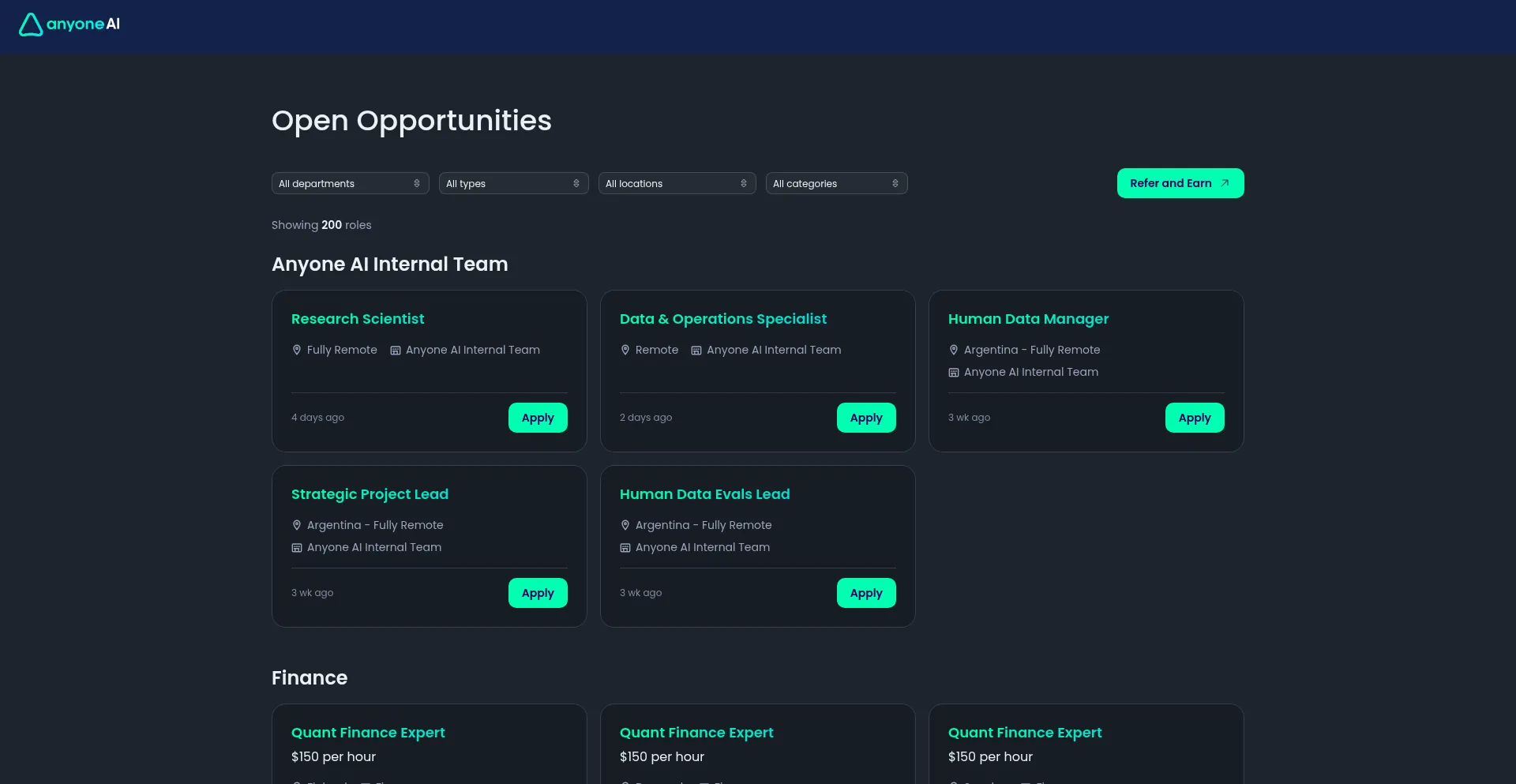
Task: Click Argentina - Fully Remote on Human Data Manager
Action: point(1032,350)
